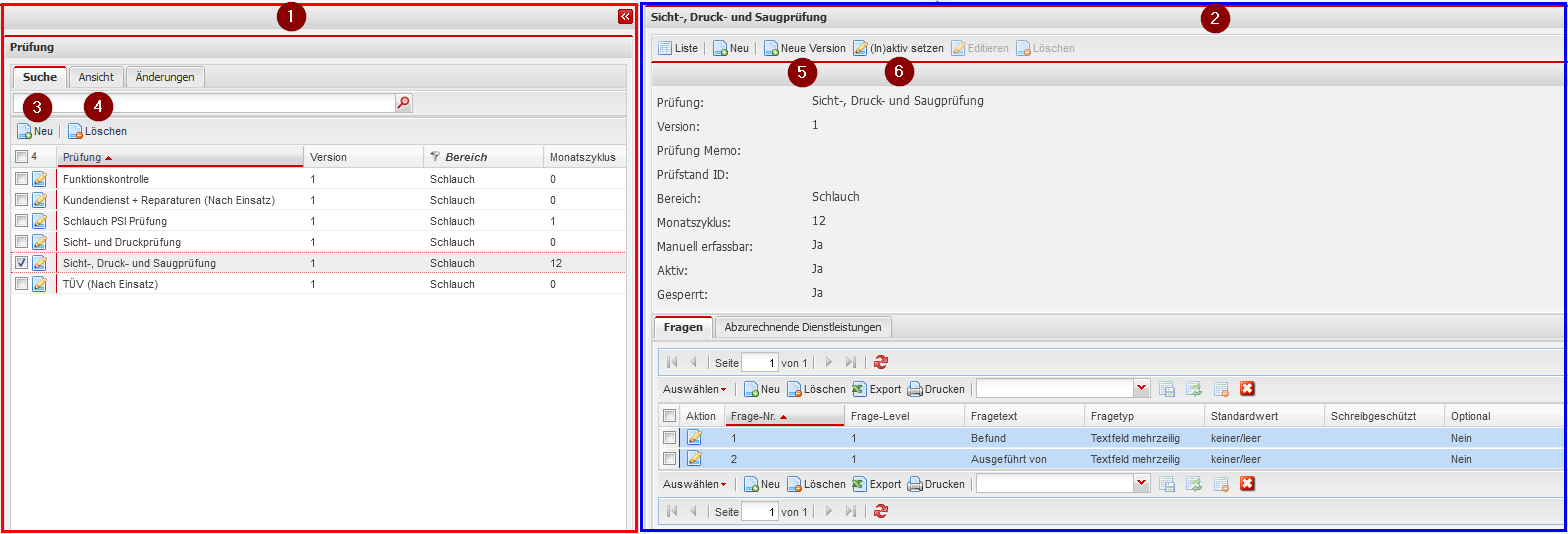Open the edit icon for question number 1
This screenshot has width=1568, height=534.
pyautogui.click(x=694, y=438)
